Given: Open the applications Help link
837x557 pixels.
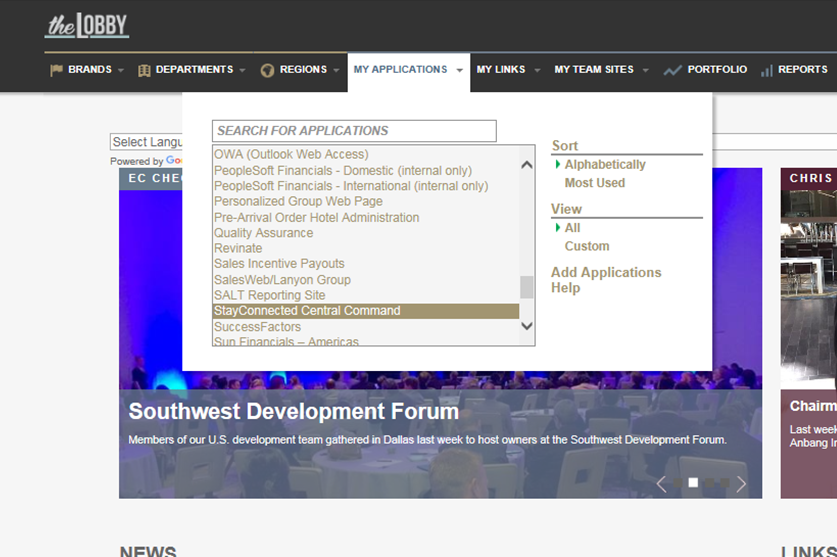Looking at the screenshot, I should 565,288.
